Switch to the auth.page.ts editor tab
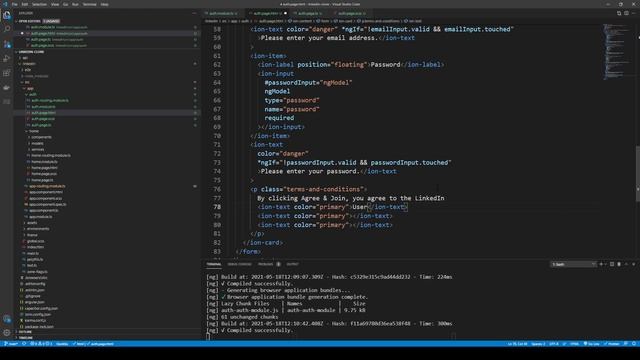This screenshot has width=640, height=360. click(309, 13)
